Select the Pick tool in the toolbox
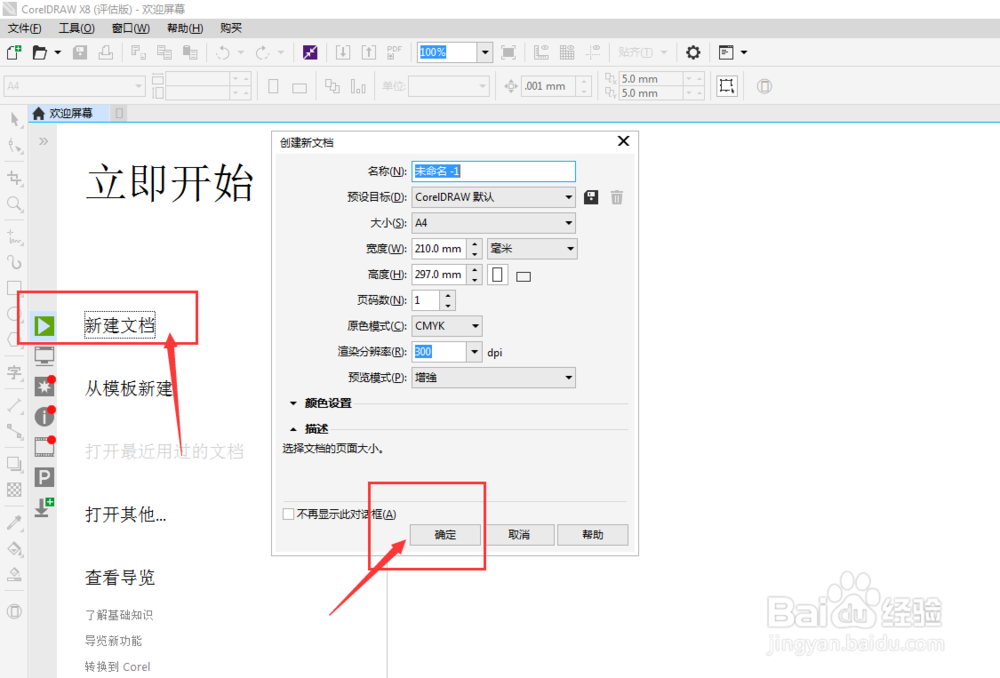Image resolution: width=1000 pixels, height=678 pixels. [13, 118]
